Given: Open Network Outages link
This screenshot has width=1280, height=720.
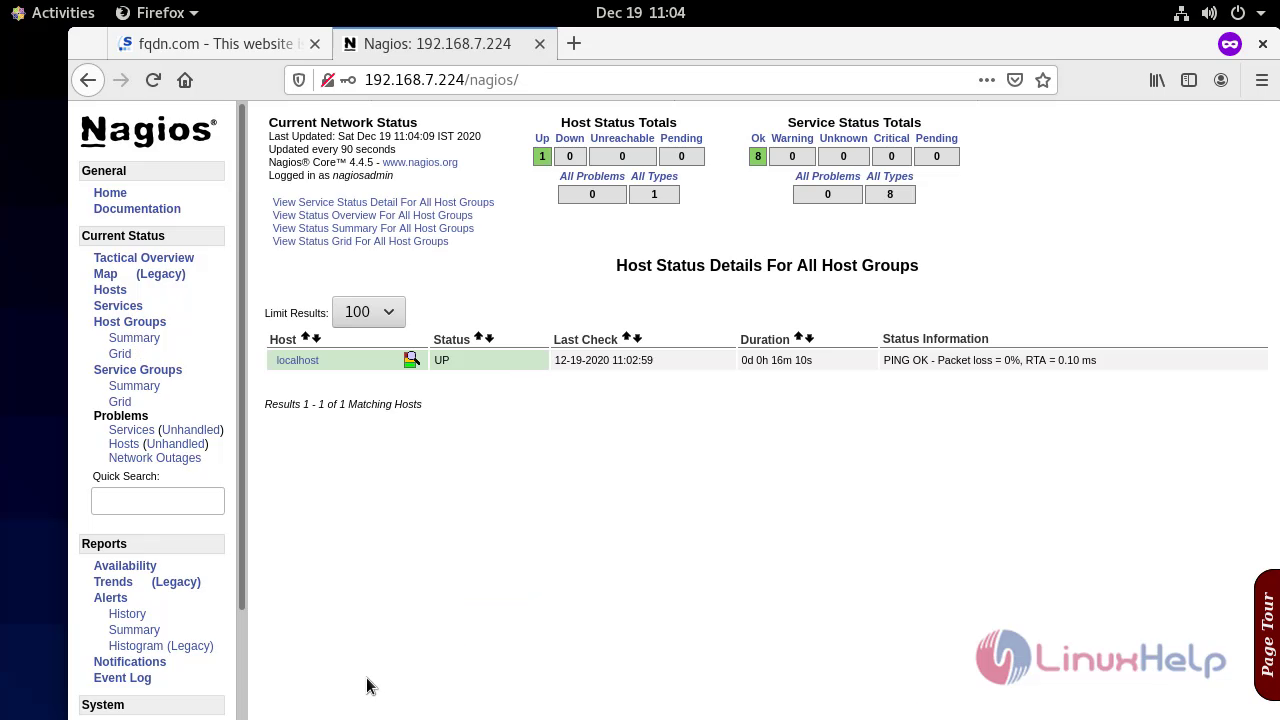Looking at the screenshot, I should click(x=155, y=458).
